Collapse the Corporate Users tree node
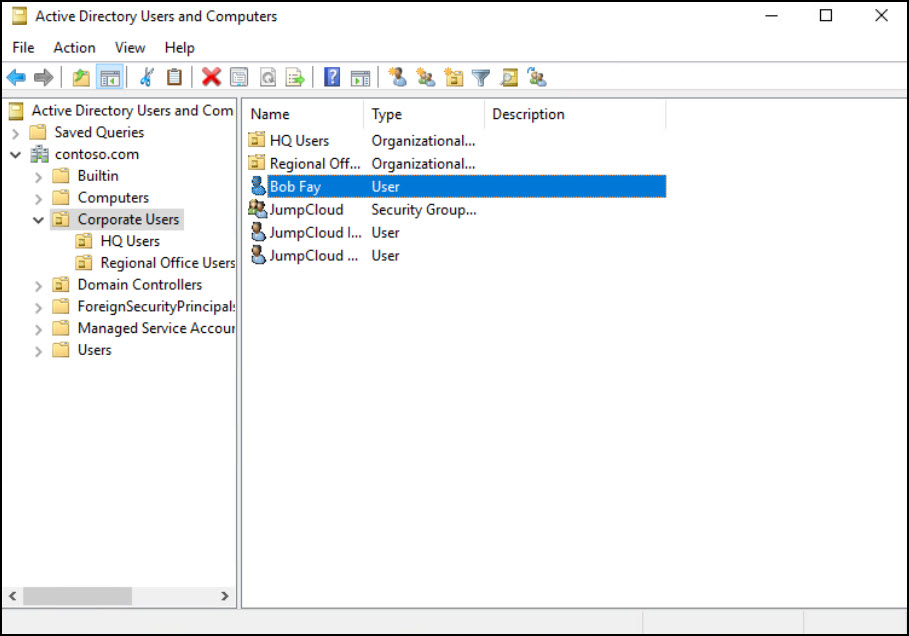 tap(39, 220)
